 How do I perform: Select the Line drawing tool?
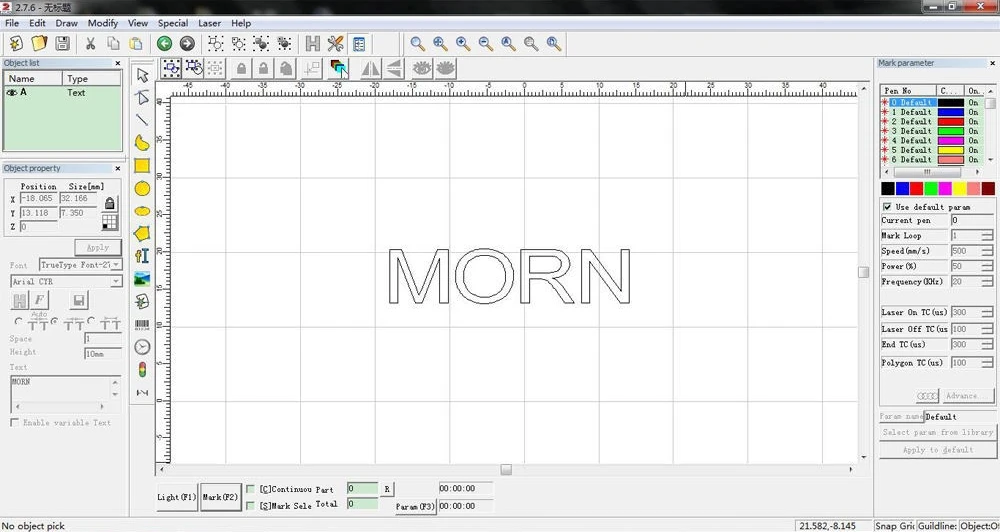coord(142,120)
